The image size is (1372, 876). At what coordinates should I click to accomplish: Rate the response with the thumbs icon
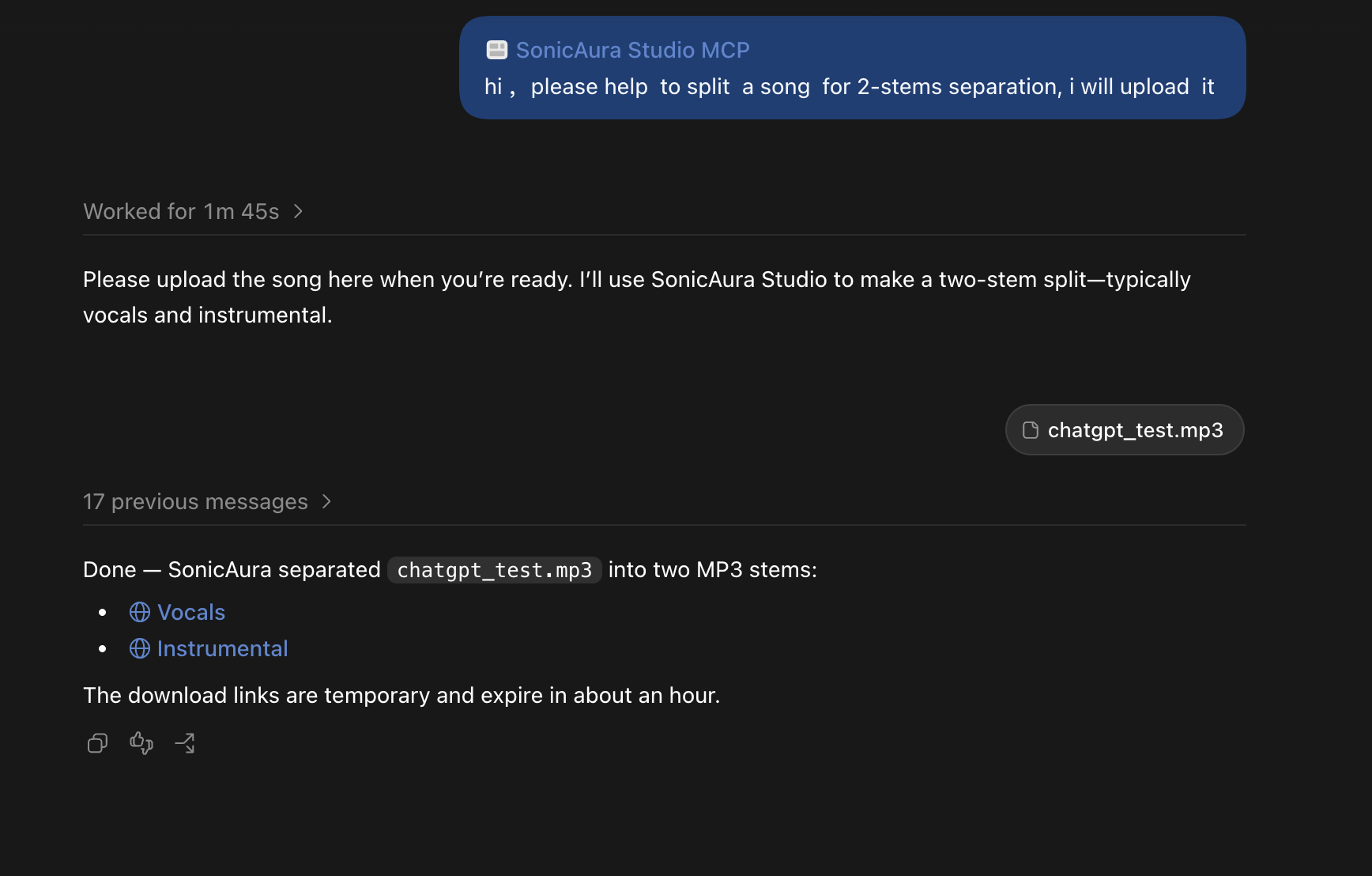click(141, 743)
